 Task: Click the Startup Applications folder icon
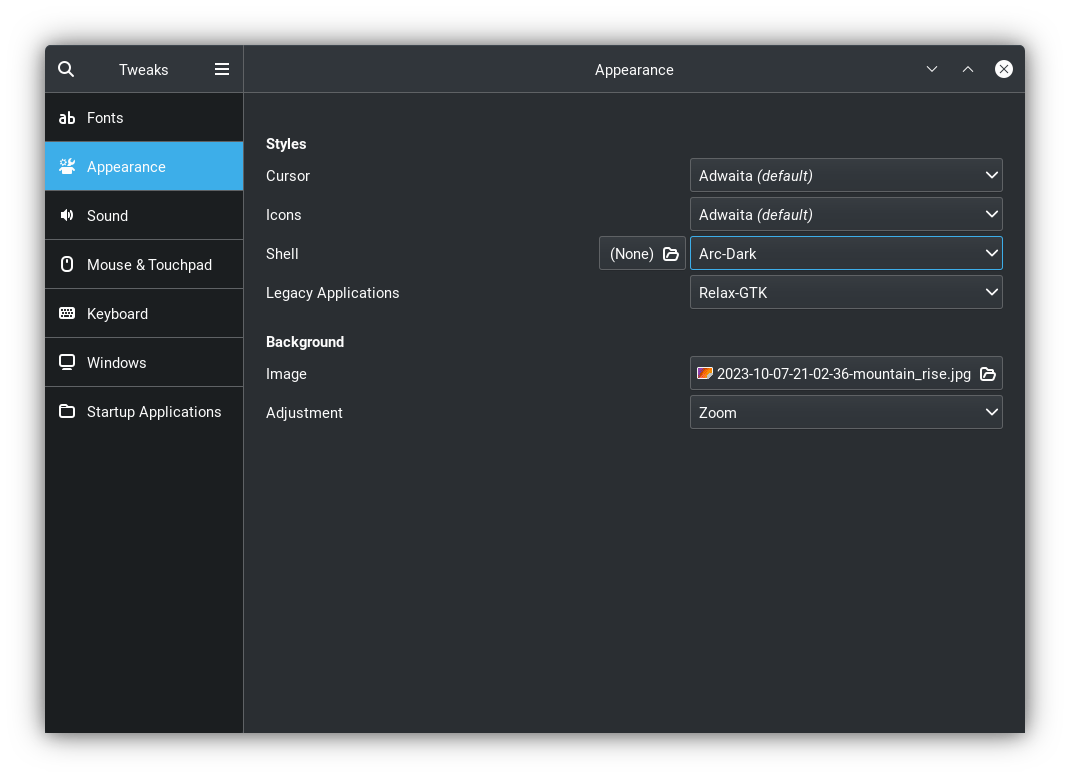pos(67,411)
